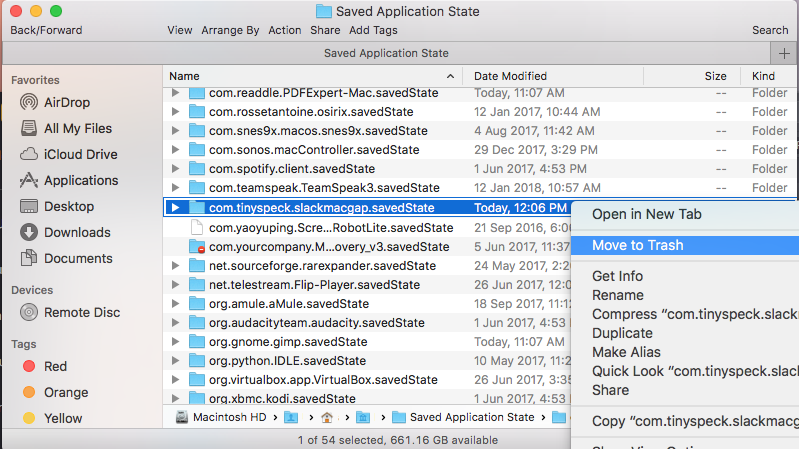Click the green zoom window button
Viewport: 799px width, 449px height.
tap(56, 11)
